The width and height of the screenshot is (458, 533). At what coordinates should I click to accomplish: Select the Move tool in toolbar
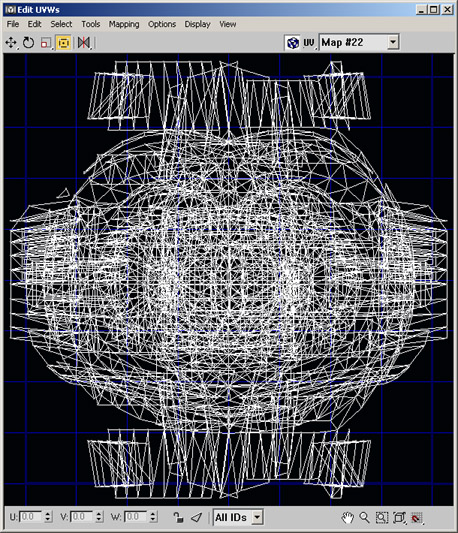point(11,43)
